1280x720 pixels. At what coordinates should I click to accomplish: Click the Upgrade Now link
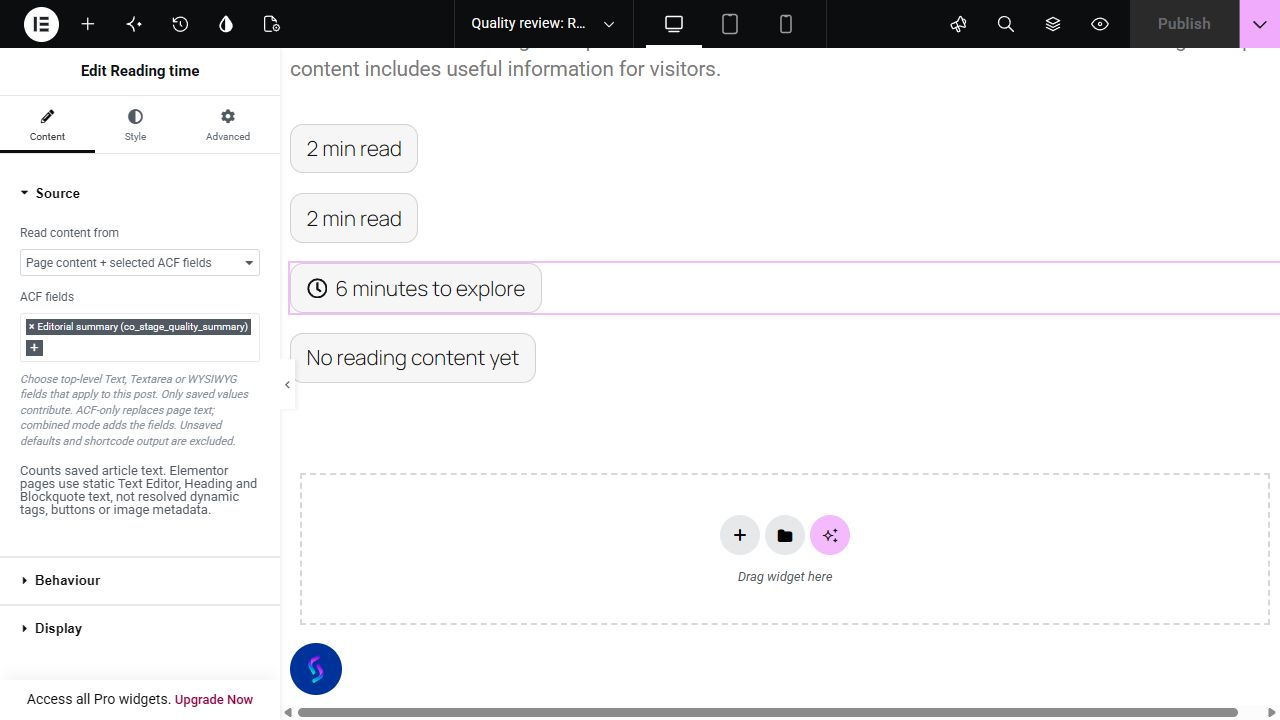coord(214,700)
